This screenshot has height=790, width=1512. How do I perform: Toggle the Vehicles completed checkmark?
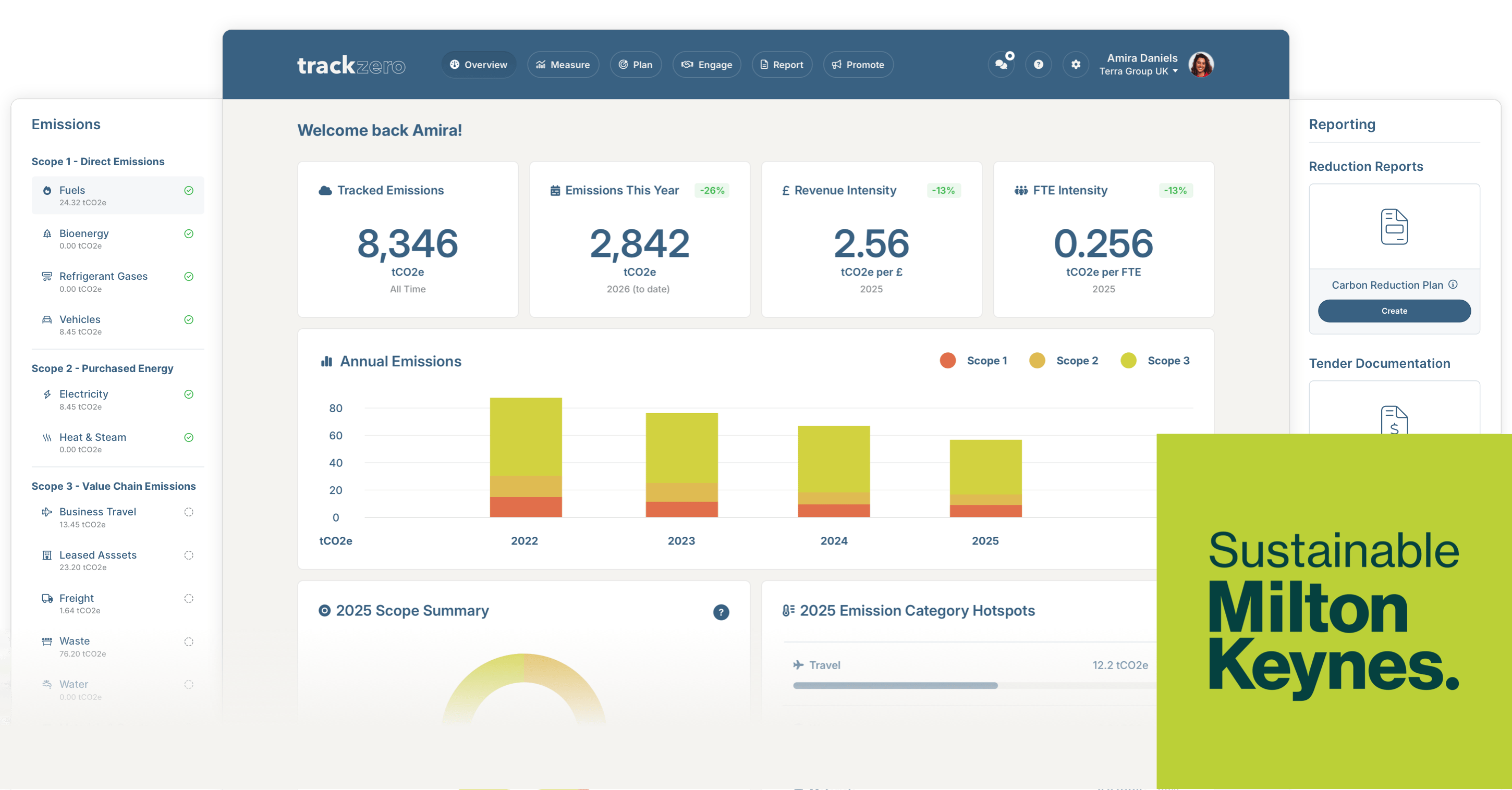(x=189, y=319)
